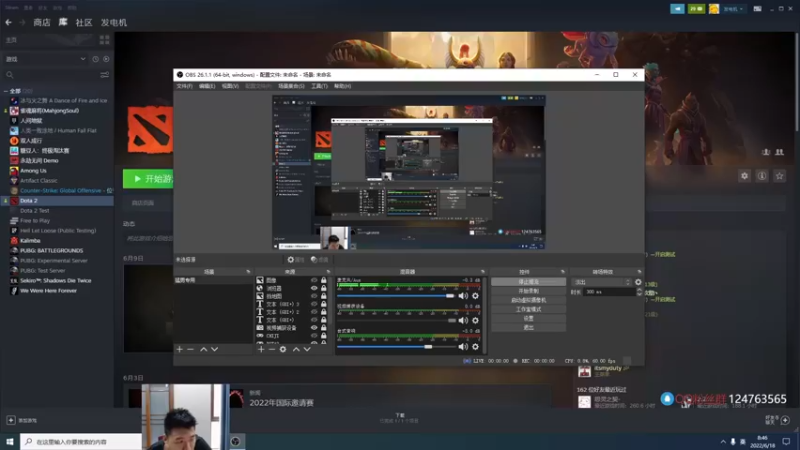Toggle visibility of 浏览器 source

point(314,288)
